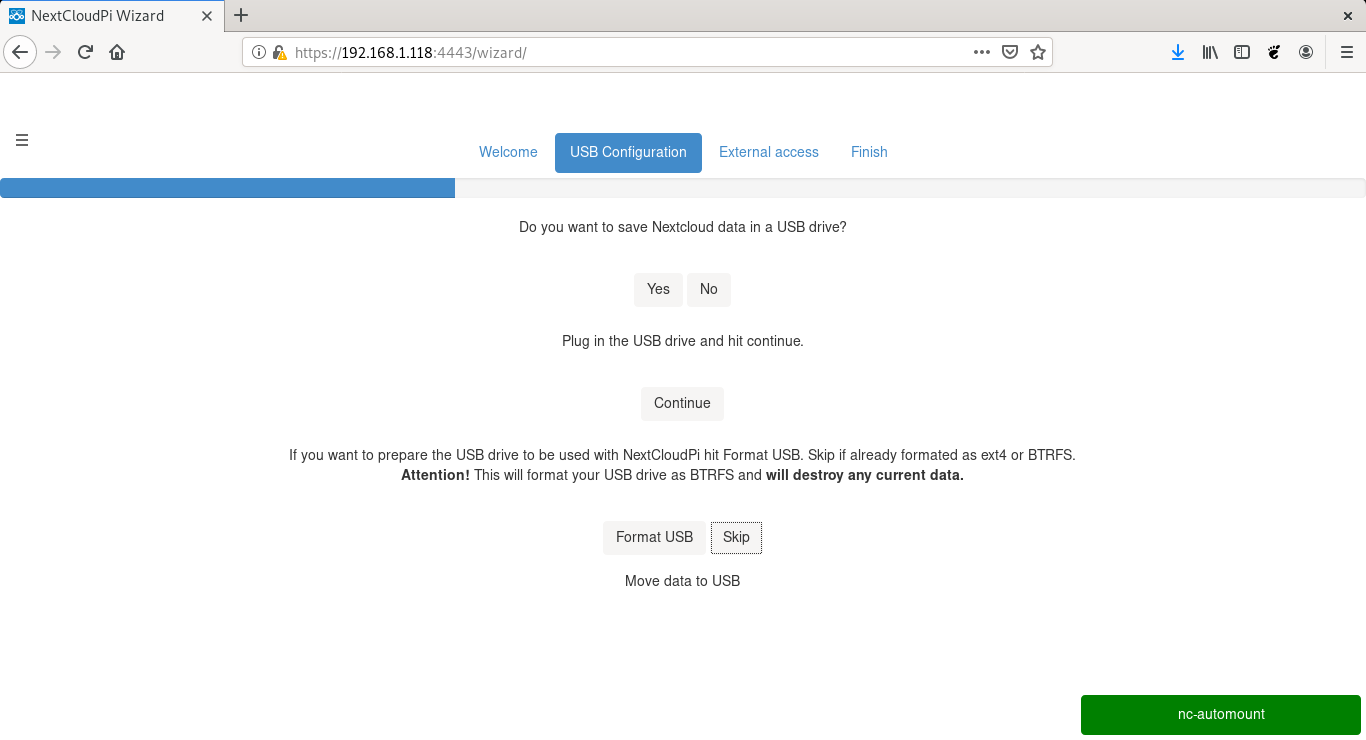Click the GNOME Shell extension foot icon
The width and height of the screenshot is (1366, 740).
pyautogui.click(x=1274, y=52)
